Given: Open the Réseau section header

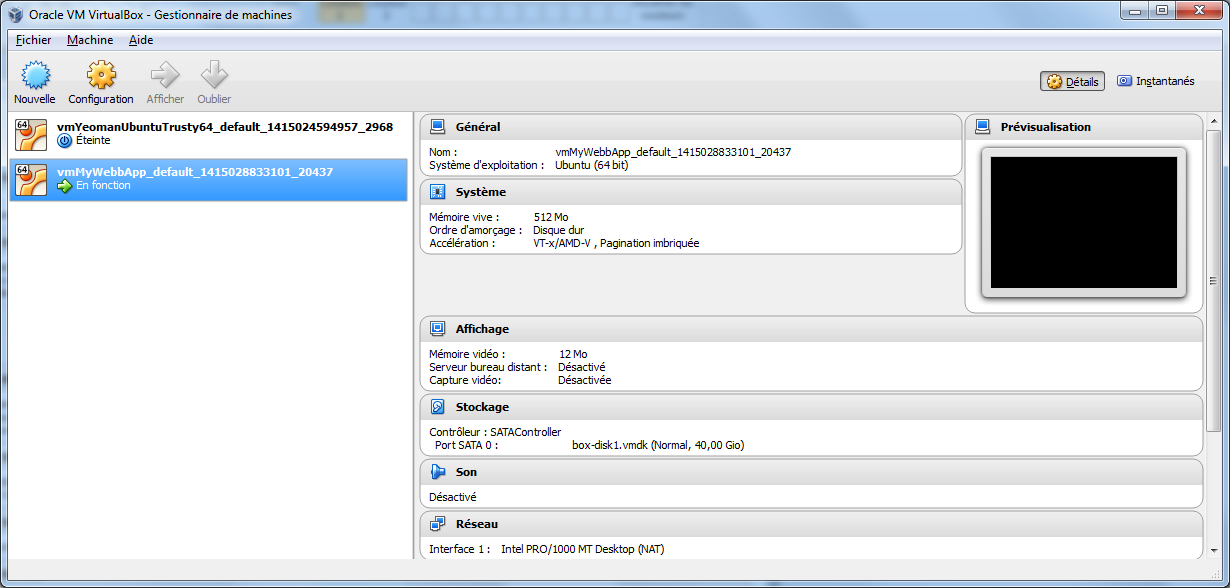Looking at the screenshot, I should pos(811,524).
